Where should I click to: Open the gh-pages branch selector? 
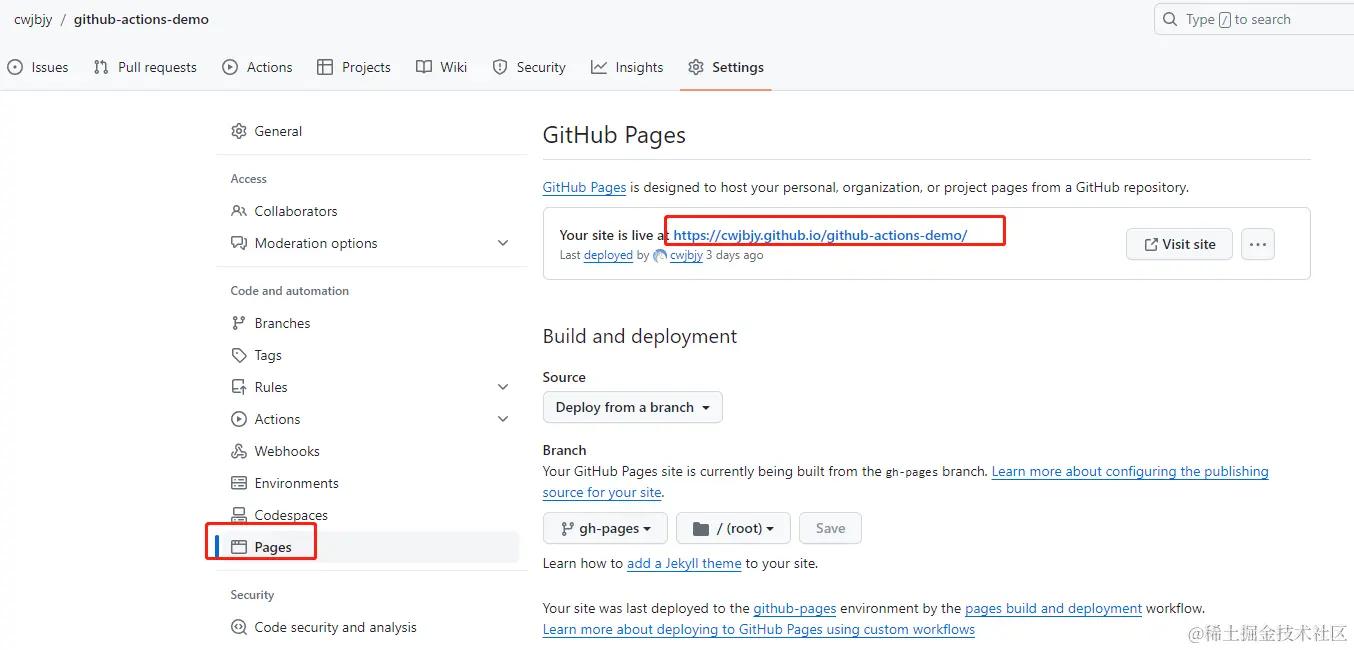pyautogui.click(x=605, y=528)
